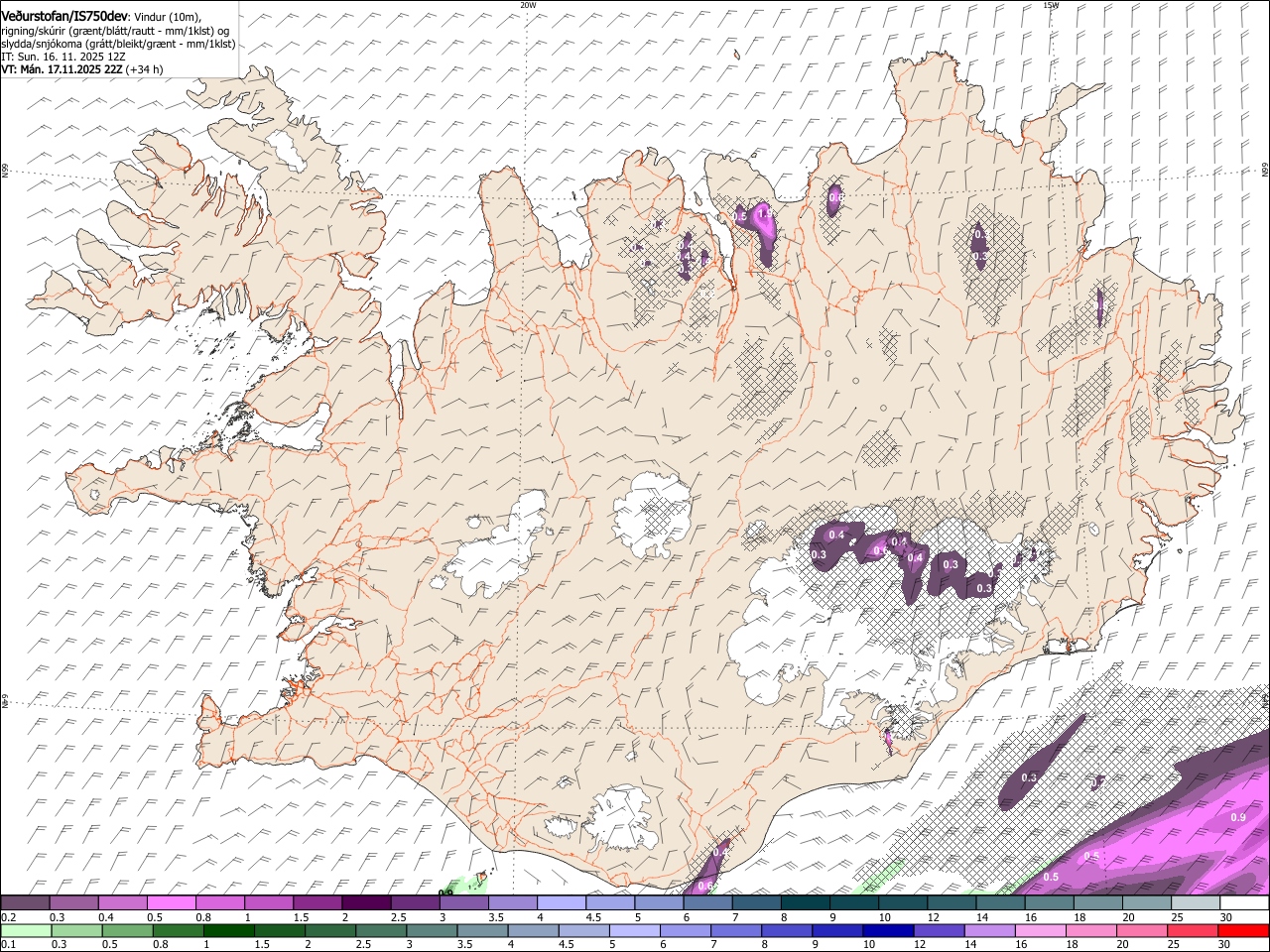Pick the 0.5 swatch in green rain scale
The height and width of the screenshot is (952, 1270).
point(128,930)
